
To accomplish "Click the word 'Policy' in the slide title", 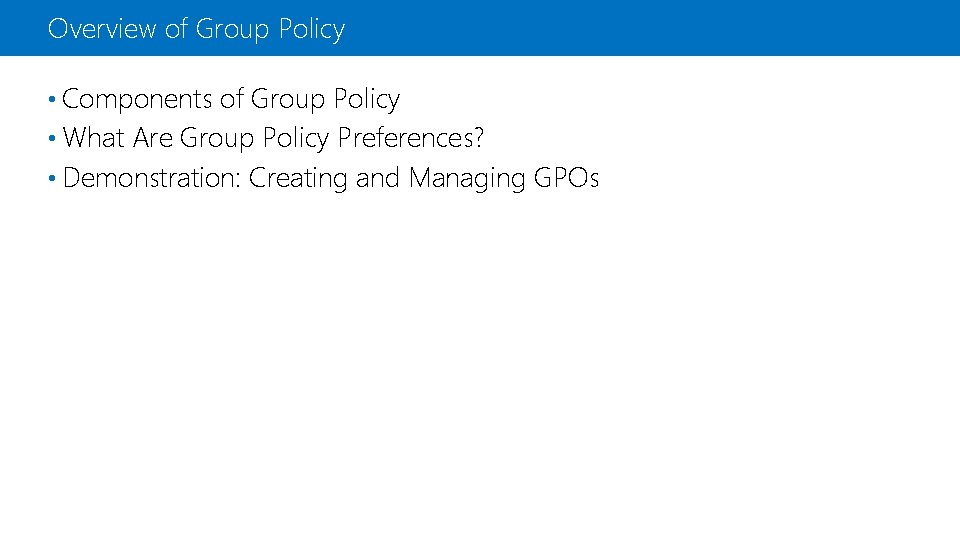I will coord(312,28).
